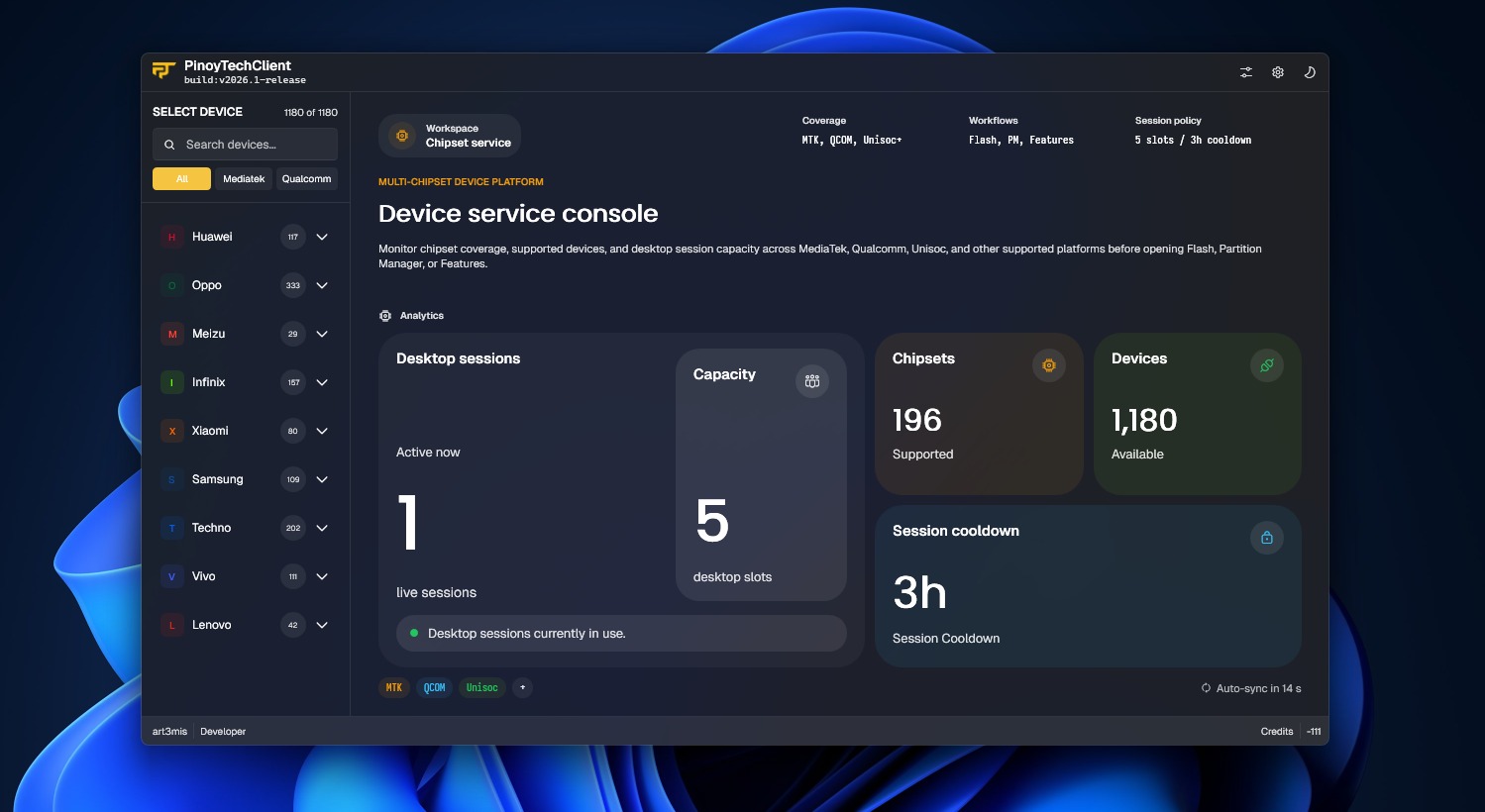Click the chip icon on the Chipsets card
This screenshot has height=812, width=1485.
tap(1048, 365)
